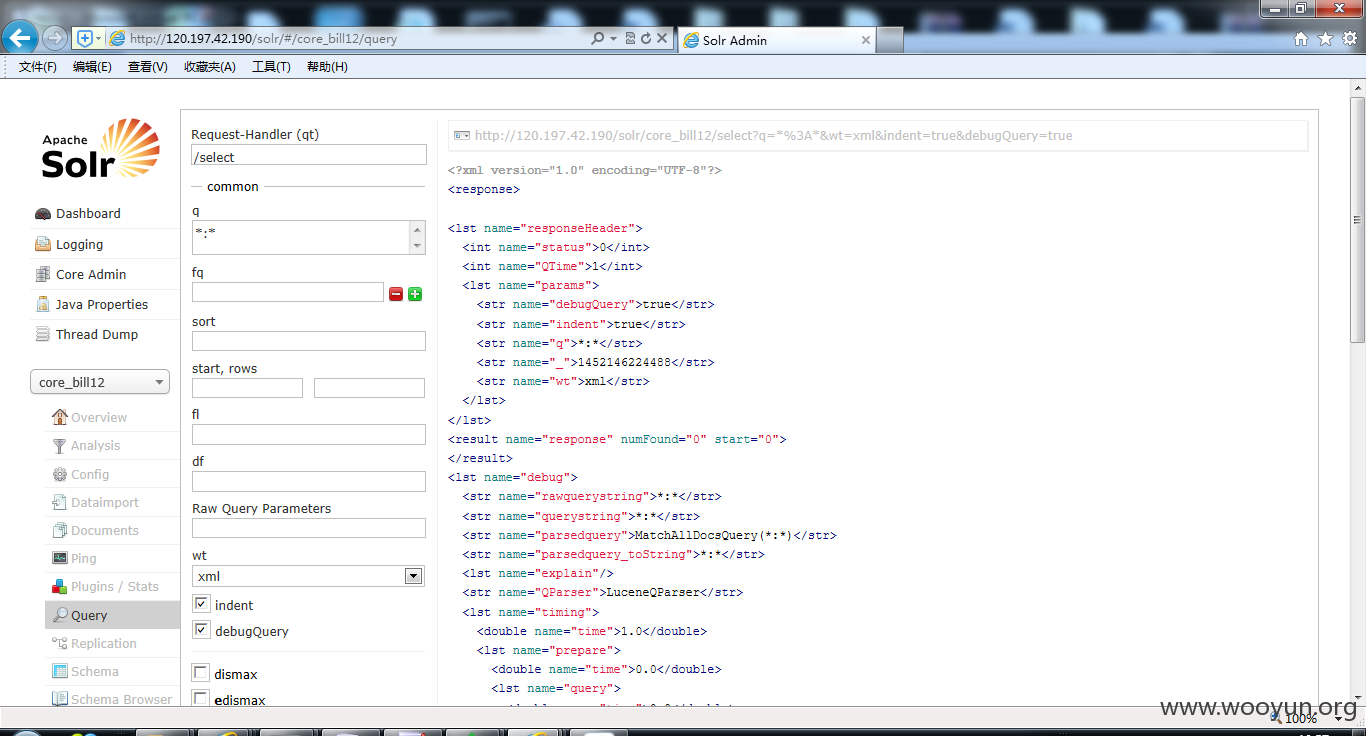Open the 工具(T) menu
The width and height of the screenshot is (1366, 736).
pyautogui.click(x=271, y=67)
